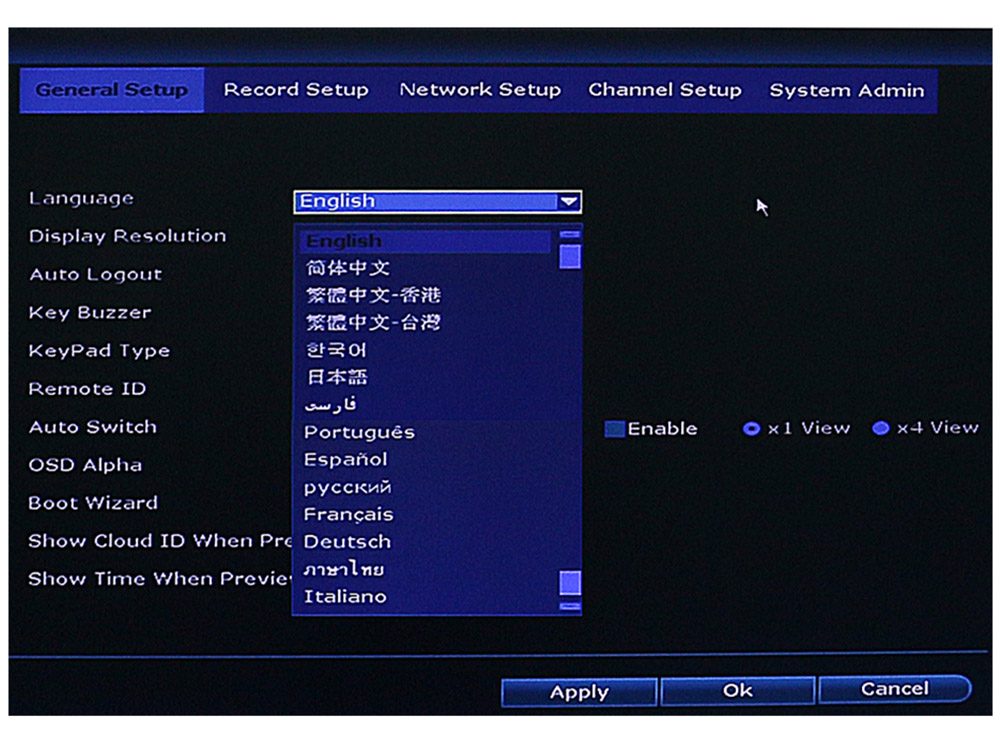1000x738 pixels.
Task: Tick the Auto Switch Enable checkbox
Action: (615, 429)
